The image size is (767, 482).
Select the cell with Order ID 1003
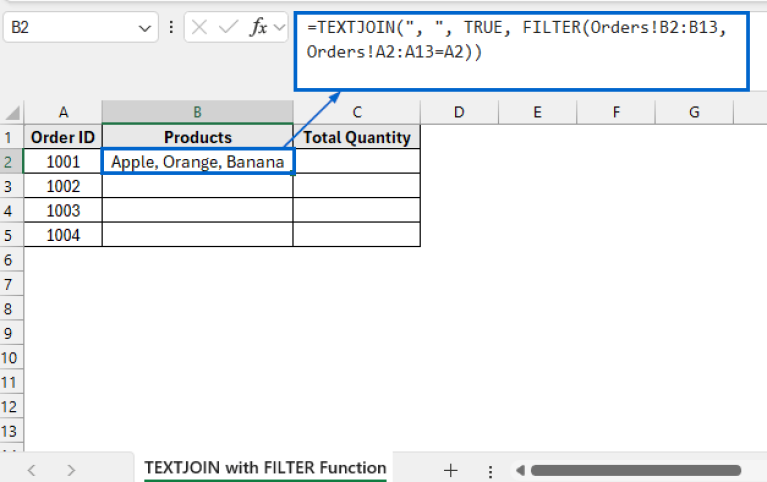63,210
